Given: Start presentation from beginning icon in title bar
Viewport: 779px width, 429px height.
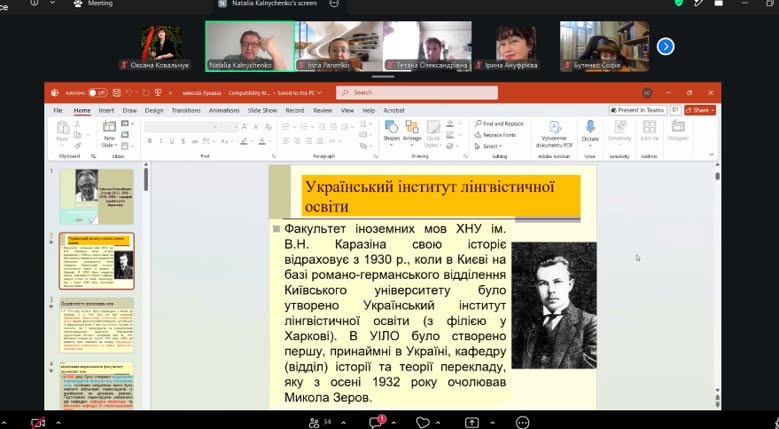Looking at the screenshot, I should (x=158, y=93).
